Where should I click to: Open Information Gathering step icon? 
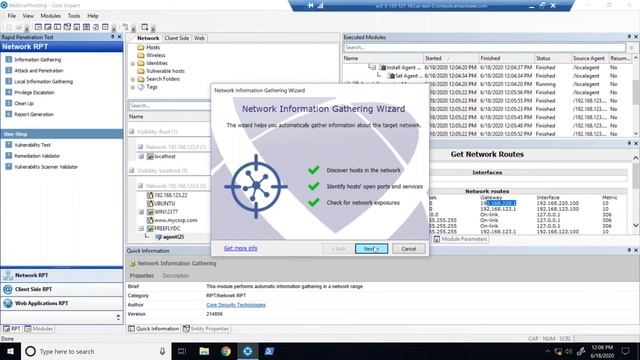(9, 60)
